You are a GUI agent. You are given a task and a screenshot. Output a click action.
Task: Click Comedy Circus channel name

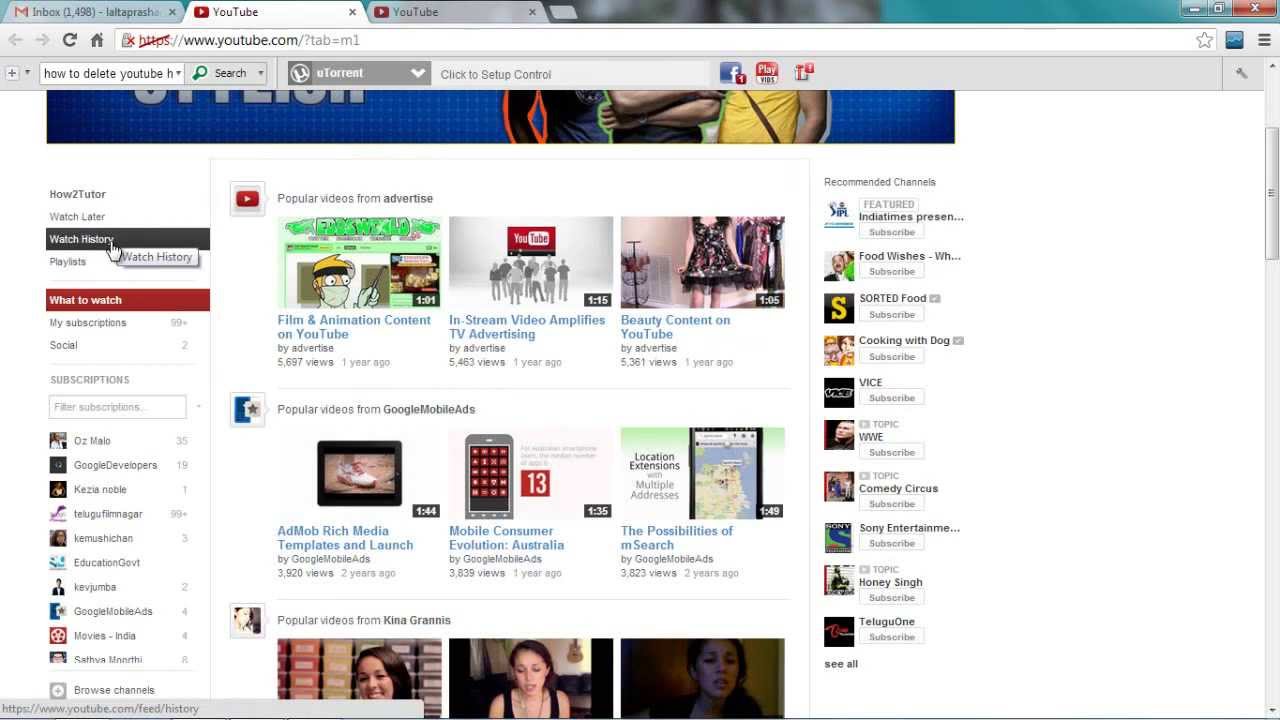(x=898, y=489)
